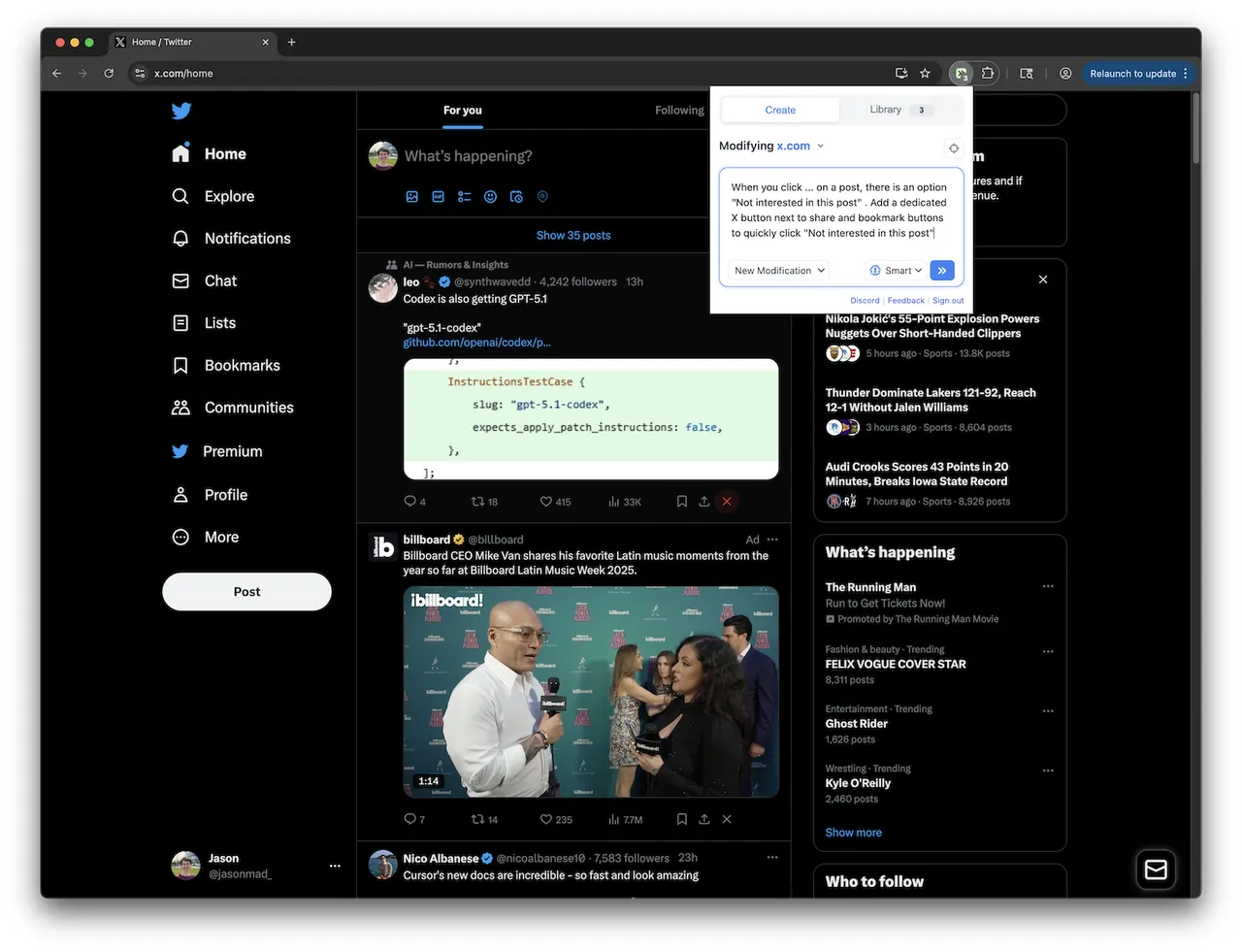The height and width of the screenshot is (952, 1242).
Task: Open Profile from the sidebar
Action: coord(210,495)
